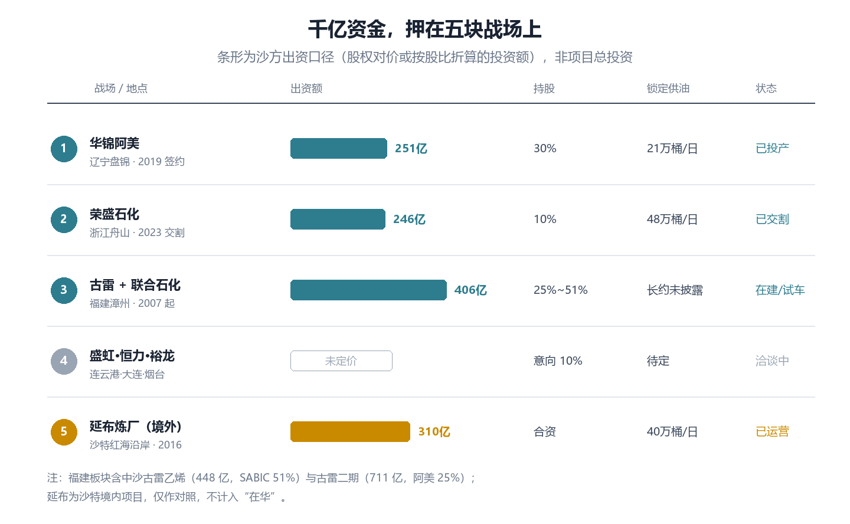Click the 已投产 status label

(x=772, y=148)
